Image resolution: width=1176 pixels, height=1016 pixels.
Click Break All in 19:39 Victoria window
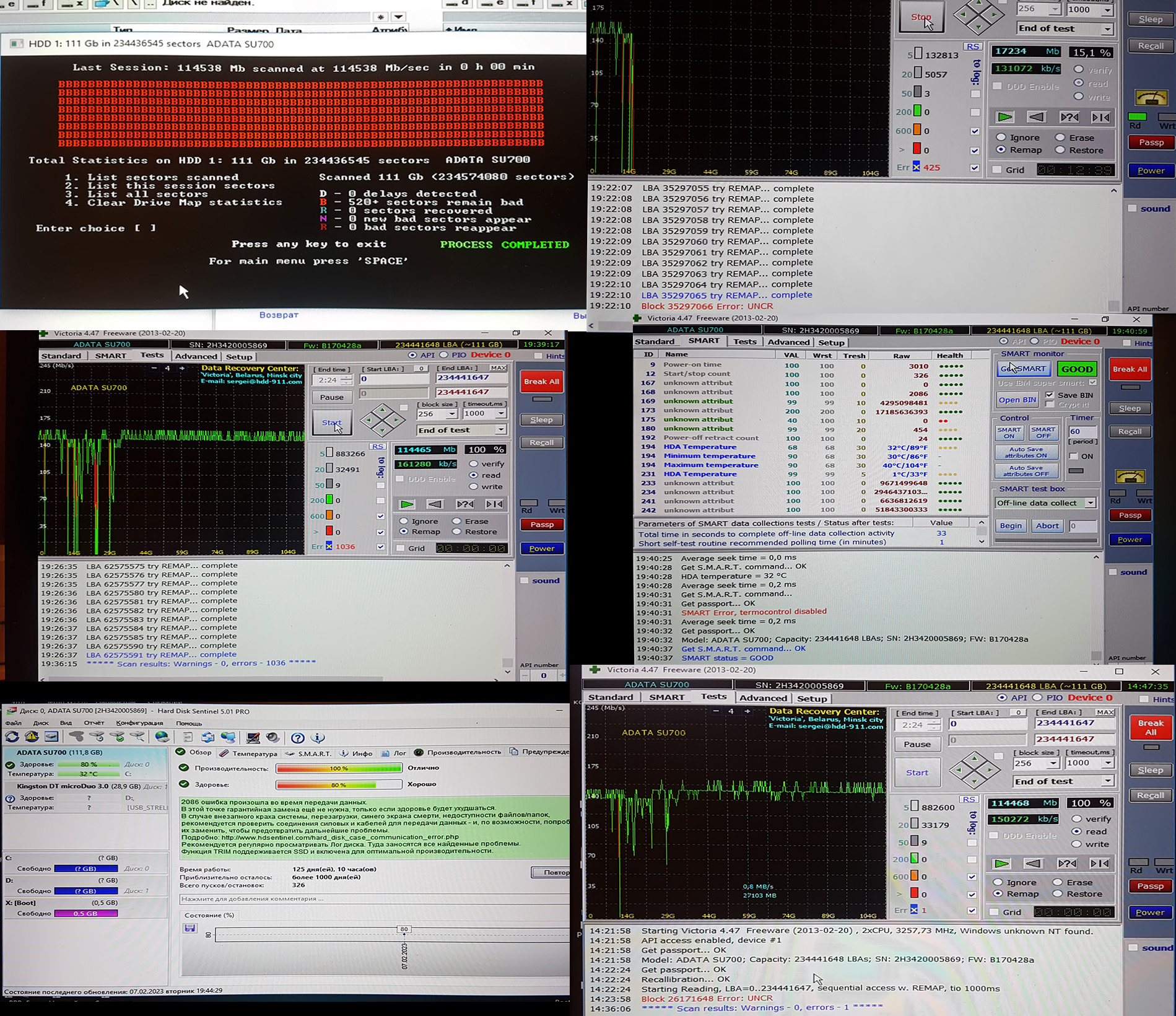pyautogui.click(x=542, y=382)
